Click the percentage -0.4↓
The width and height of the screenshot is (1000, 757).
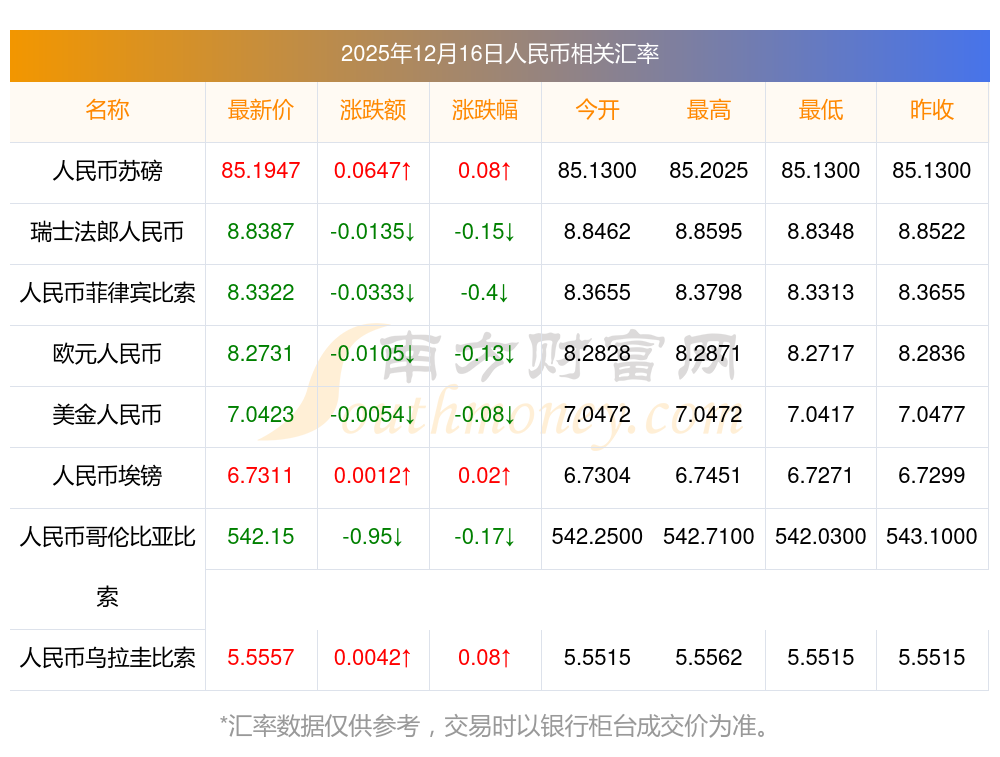coord(485,292)
